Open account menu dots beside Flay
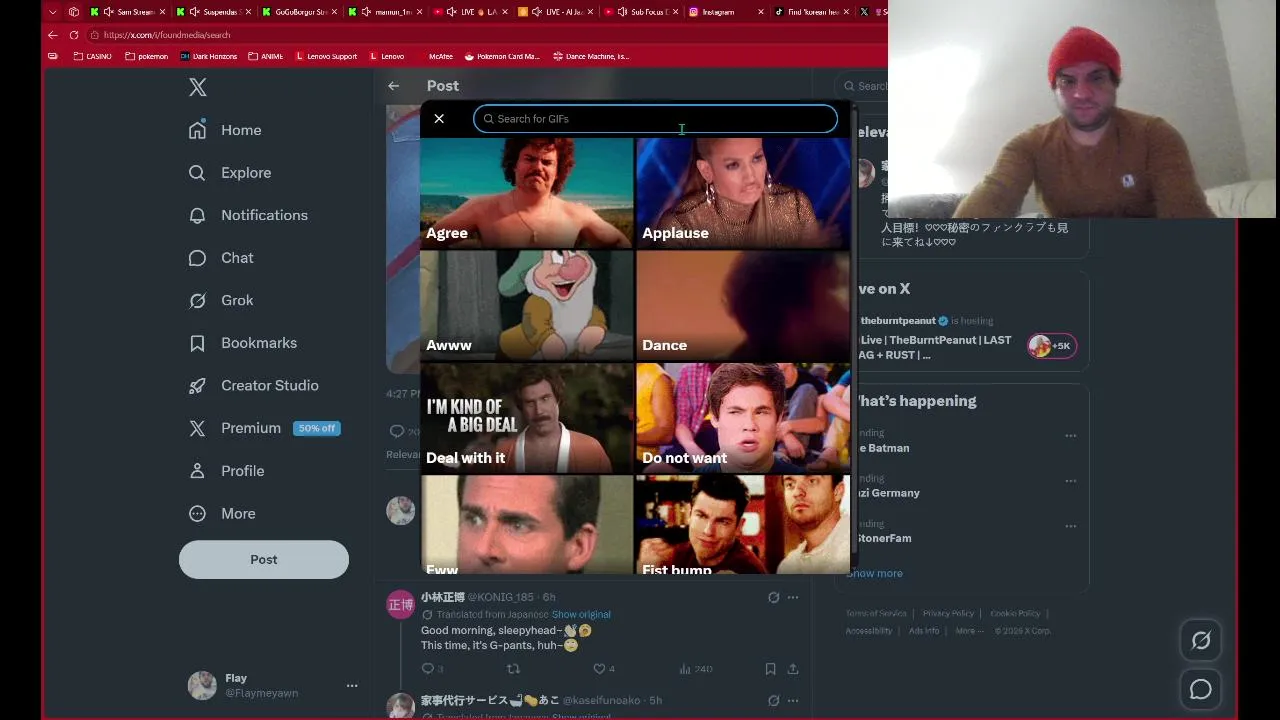The height and width of the screenshot is (720, 1280). tap(352, 686)
